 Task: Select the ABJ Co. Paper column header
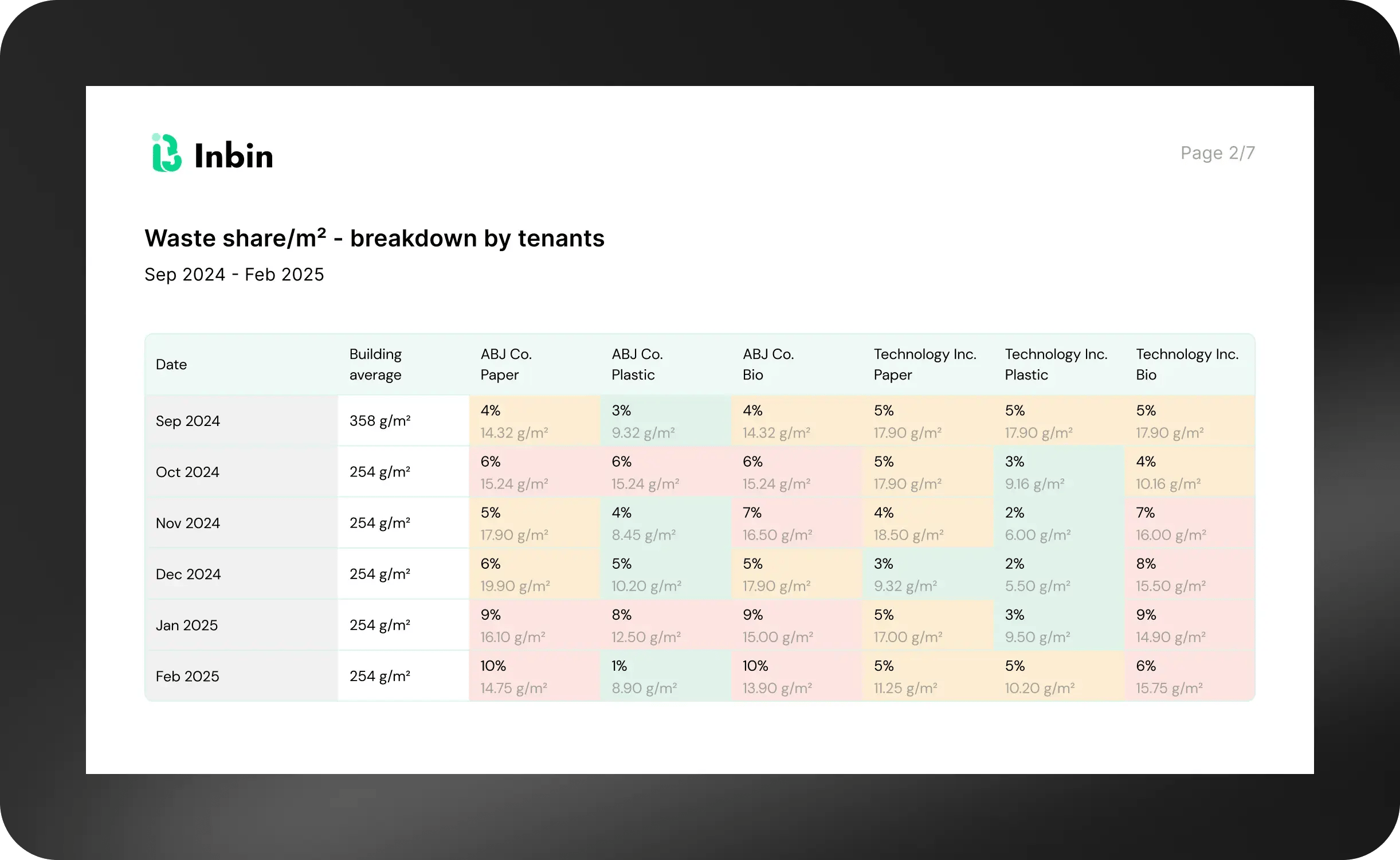pos(506,365)
